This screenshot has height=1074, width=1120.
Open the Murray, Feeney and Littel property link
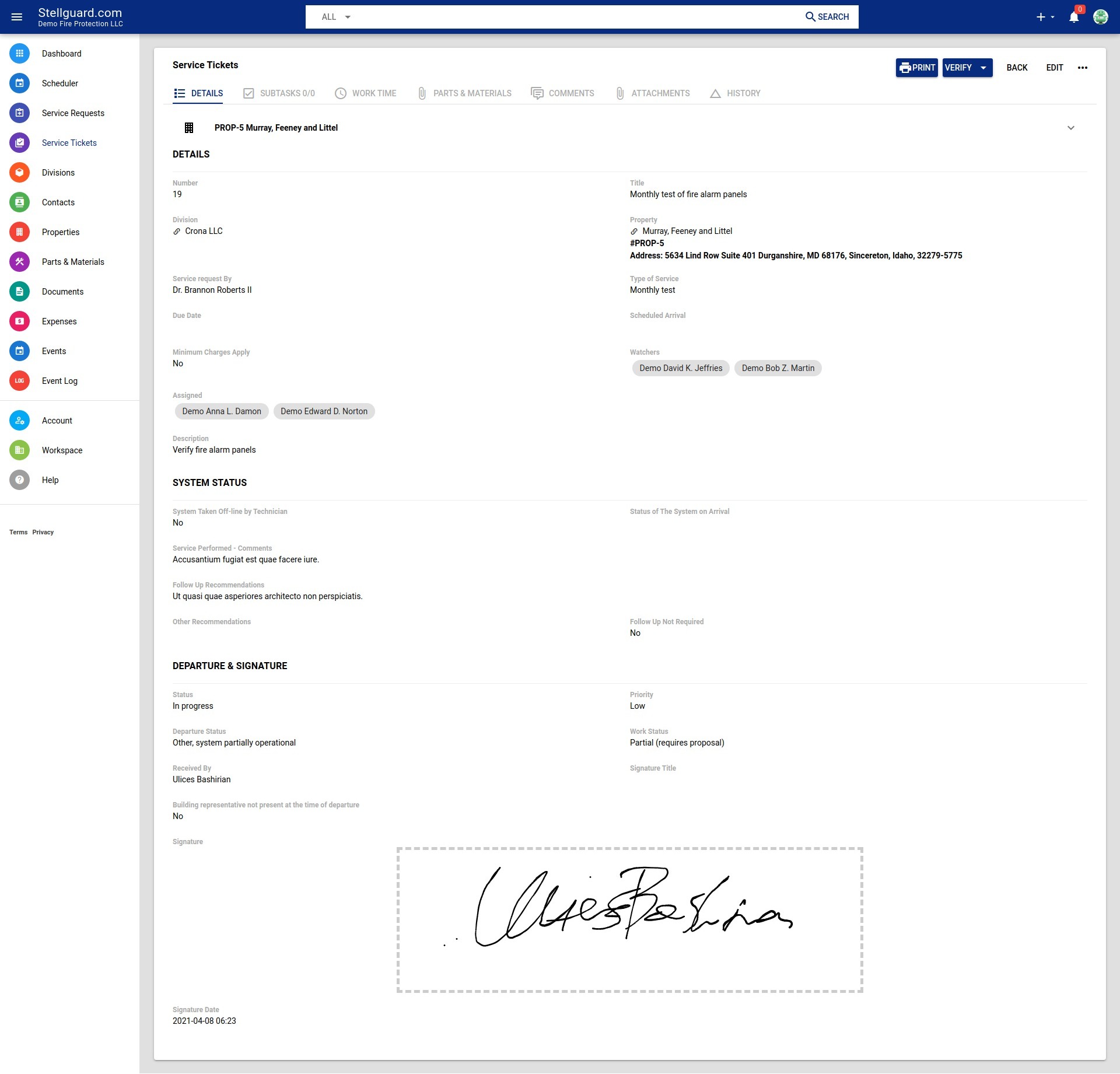coord(687,232)
